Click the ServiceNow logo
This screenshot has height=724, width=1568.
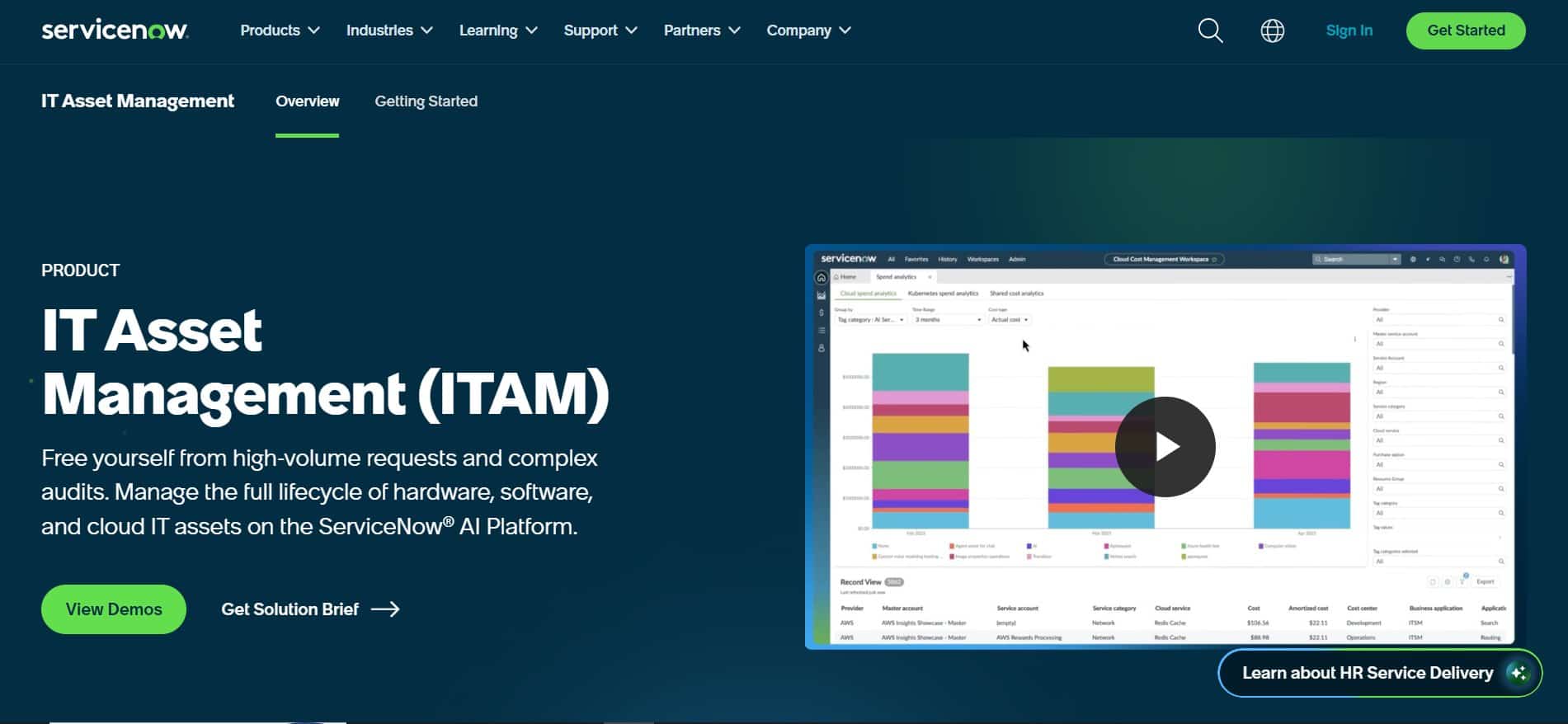(115, 30)
